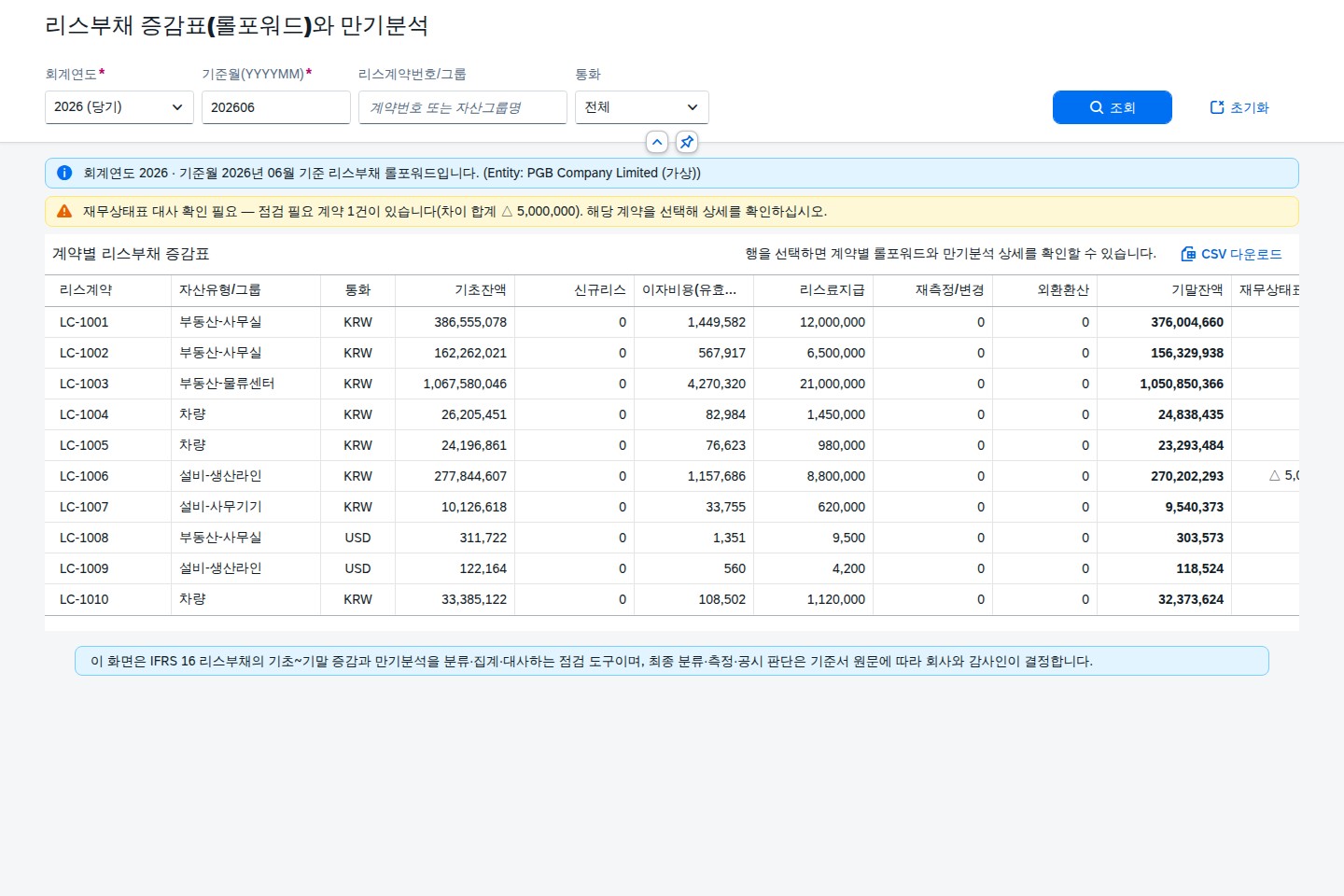The height and width of the screenshot is (896, 1344).
Task: Click USD currency cell for LC-1009
Action: point(357,568)
